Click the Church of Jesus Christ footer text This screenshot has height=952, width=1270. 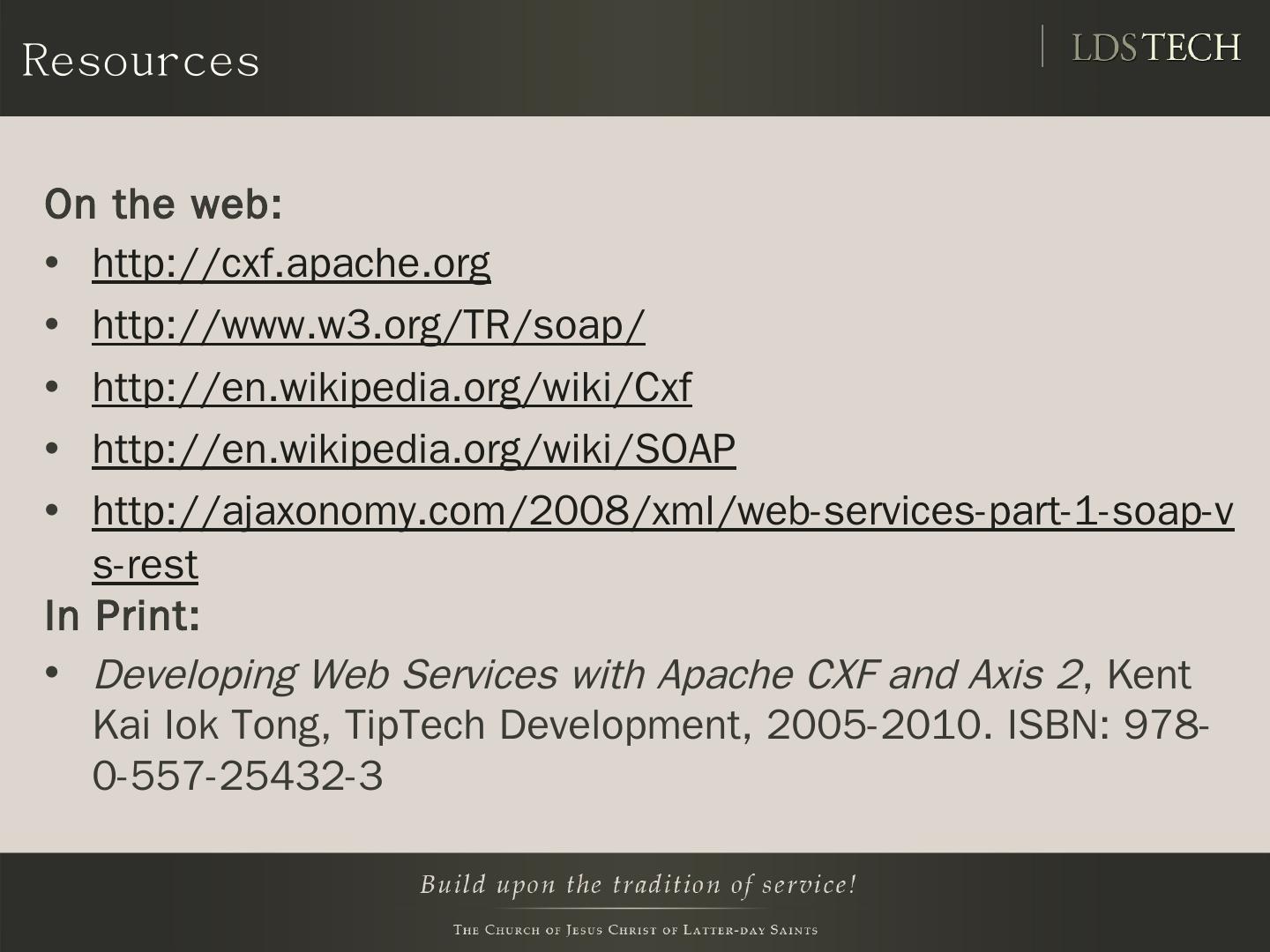coord(635,930)
